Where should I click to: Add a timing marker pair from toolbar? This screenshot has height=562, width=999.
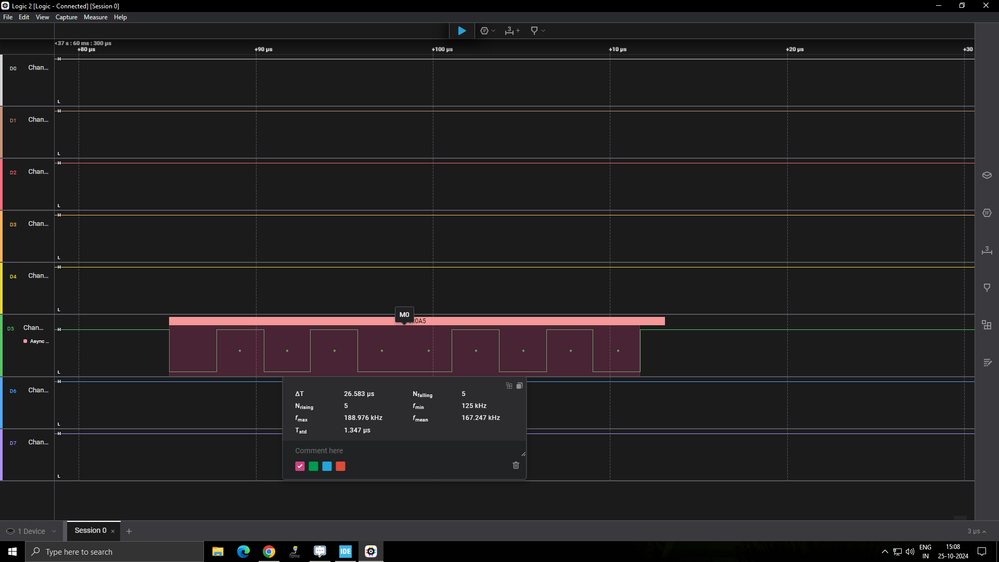point(510,31)
